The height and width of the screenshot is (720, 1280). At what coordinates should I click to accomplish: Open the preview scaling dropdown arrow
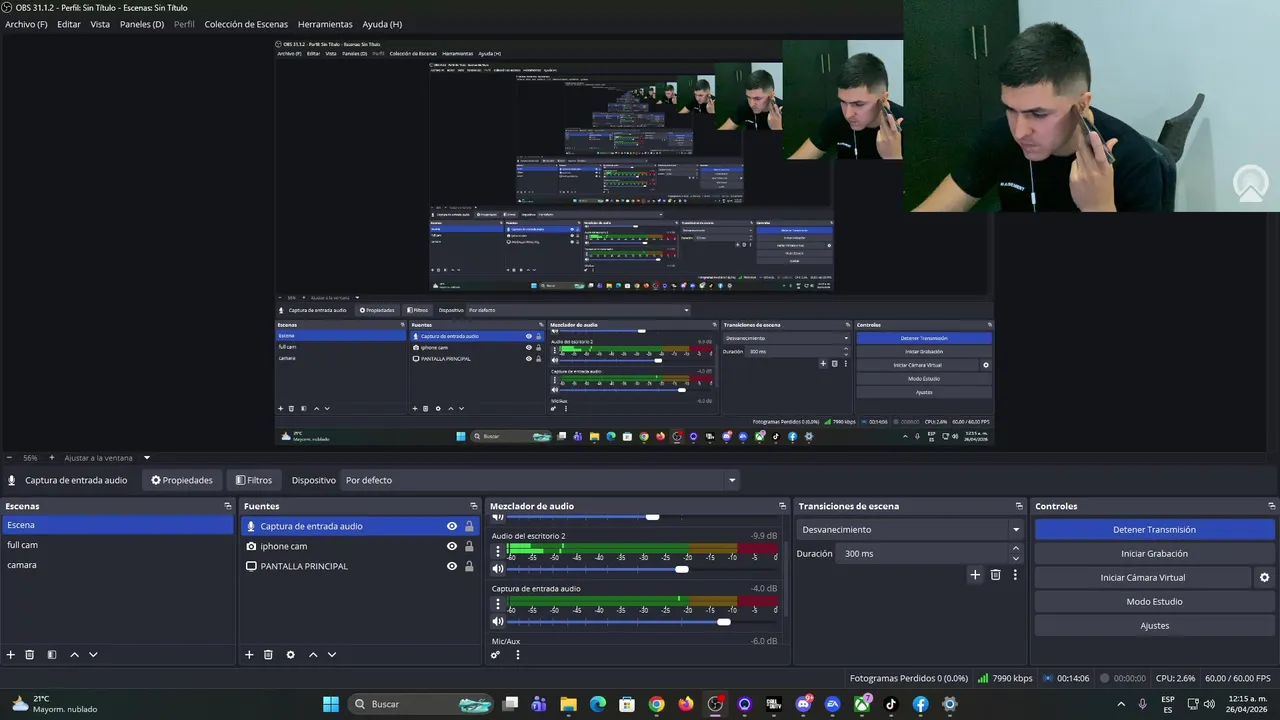tap(146, 458)
